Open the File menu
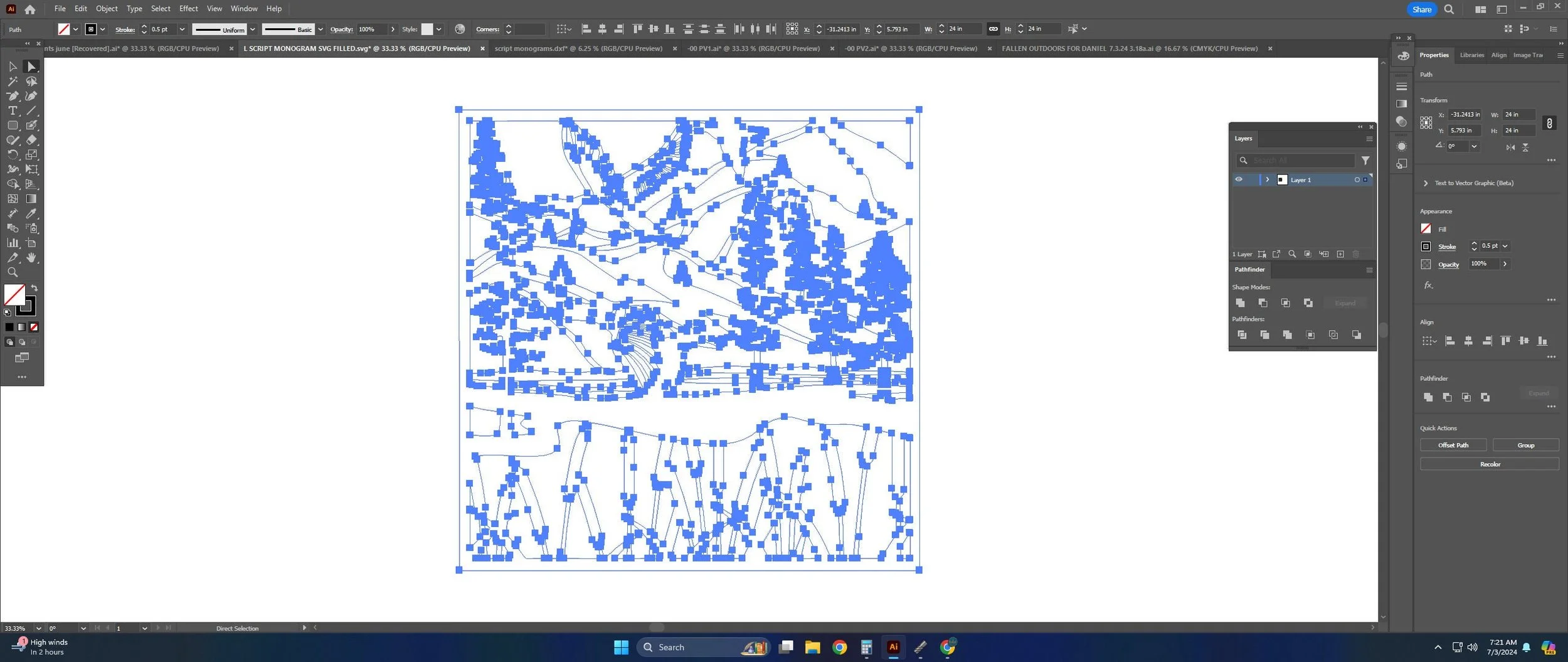 pyautogui.click(x=60, y=9)
